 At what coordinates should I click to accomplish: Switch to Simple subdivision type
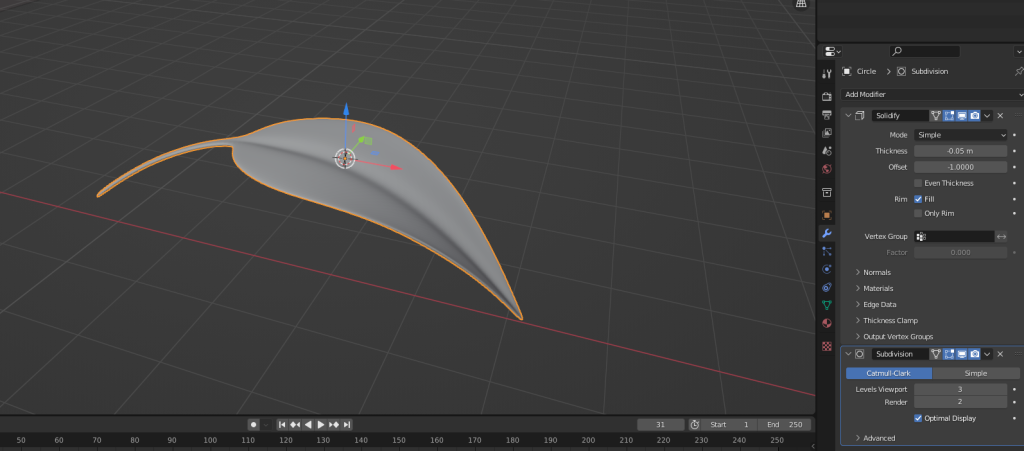[975, 373]
